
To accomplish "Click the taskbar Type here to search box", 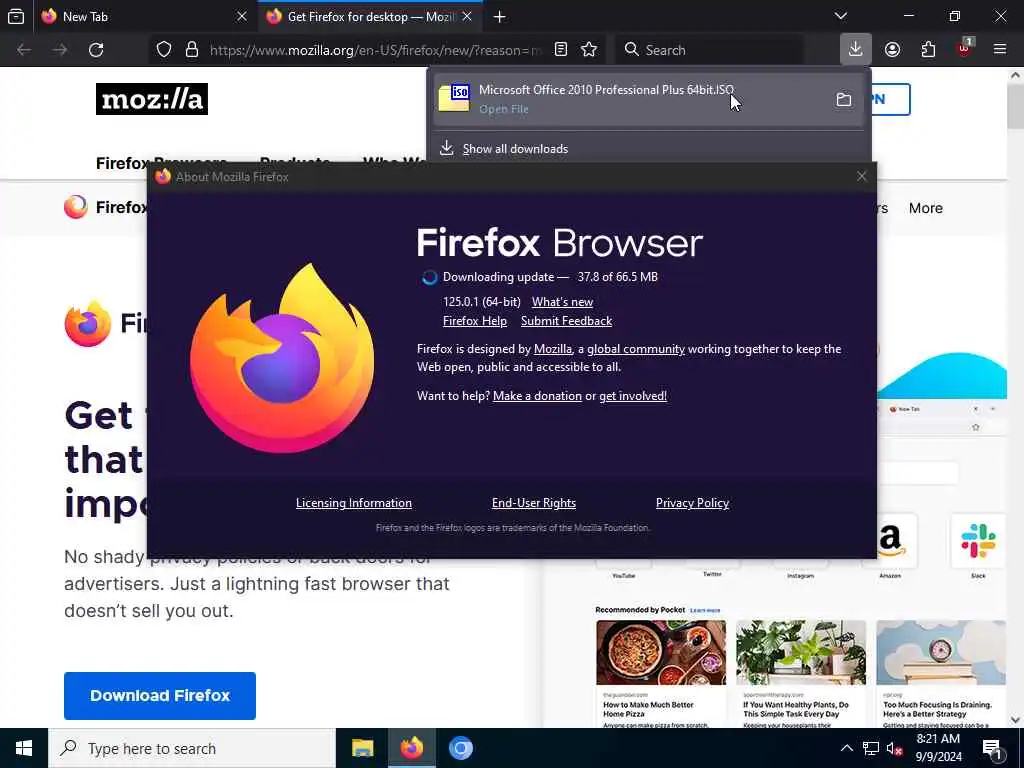I will point(192,748).
